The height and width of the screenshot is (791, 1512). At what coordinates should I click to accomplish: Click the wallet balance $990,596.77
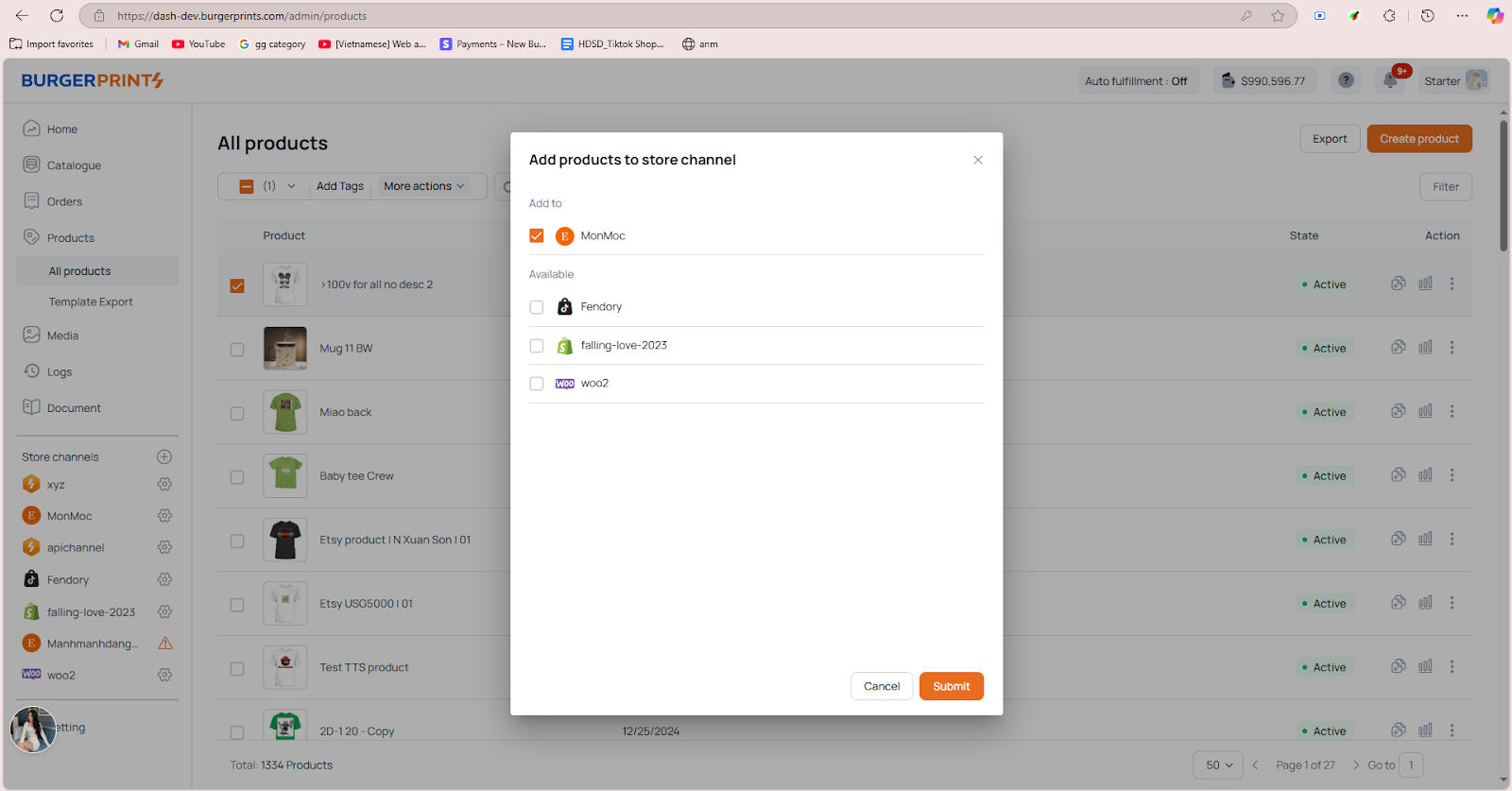point(1263,81)
